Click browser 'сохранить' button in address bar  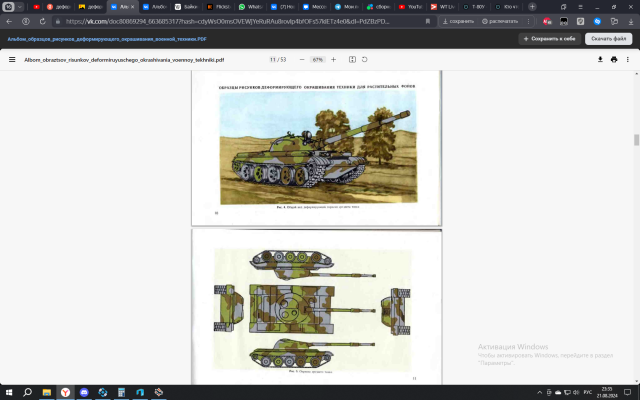(x=458, y=19)
